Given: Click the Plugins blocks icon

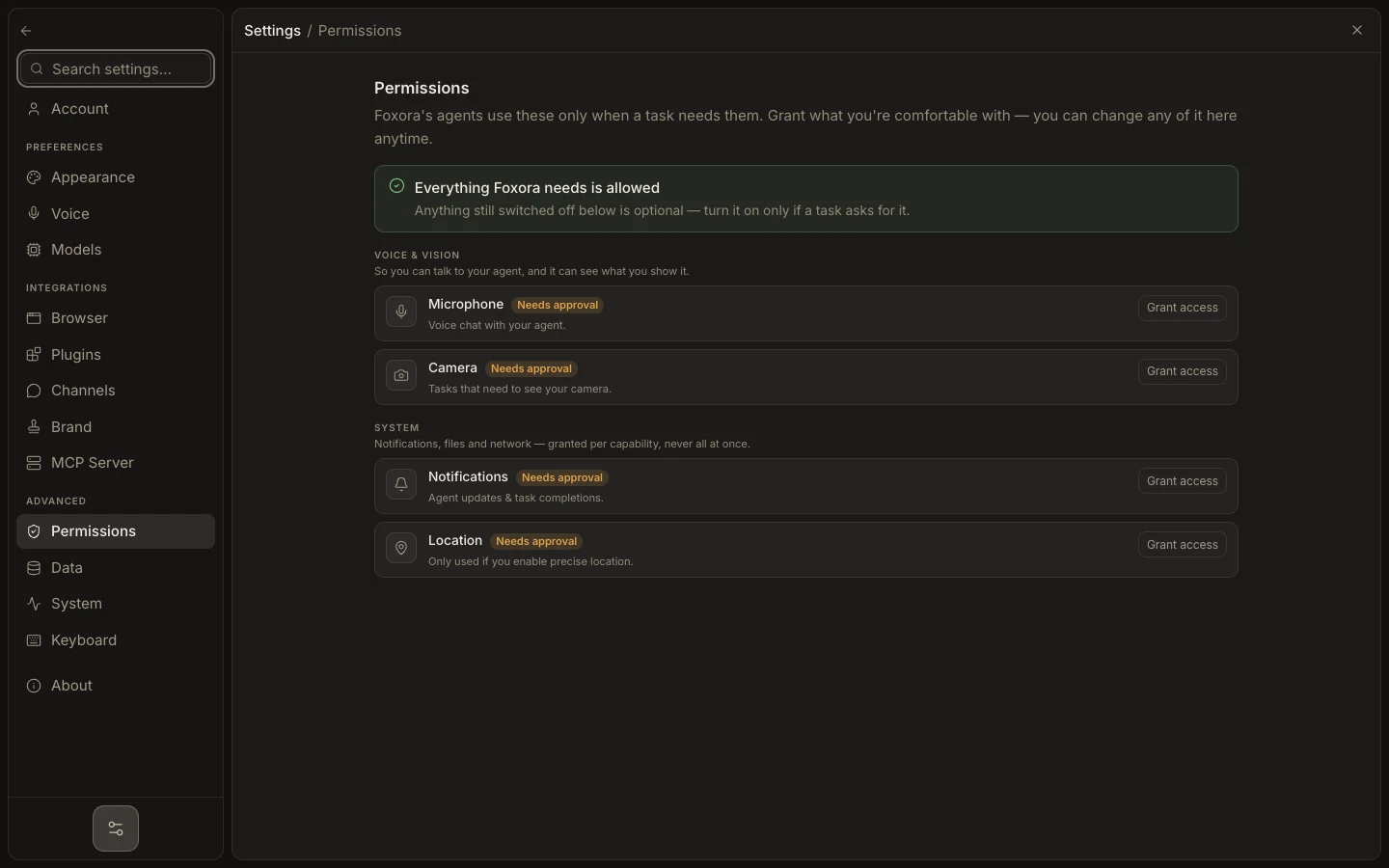Looking at the screenshot, I should (34, 355).
